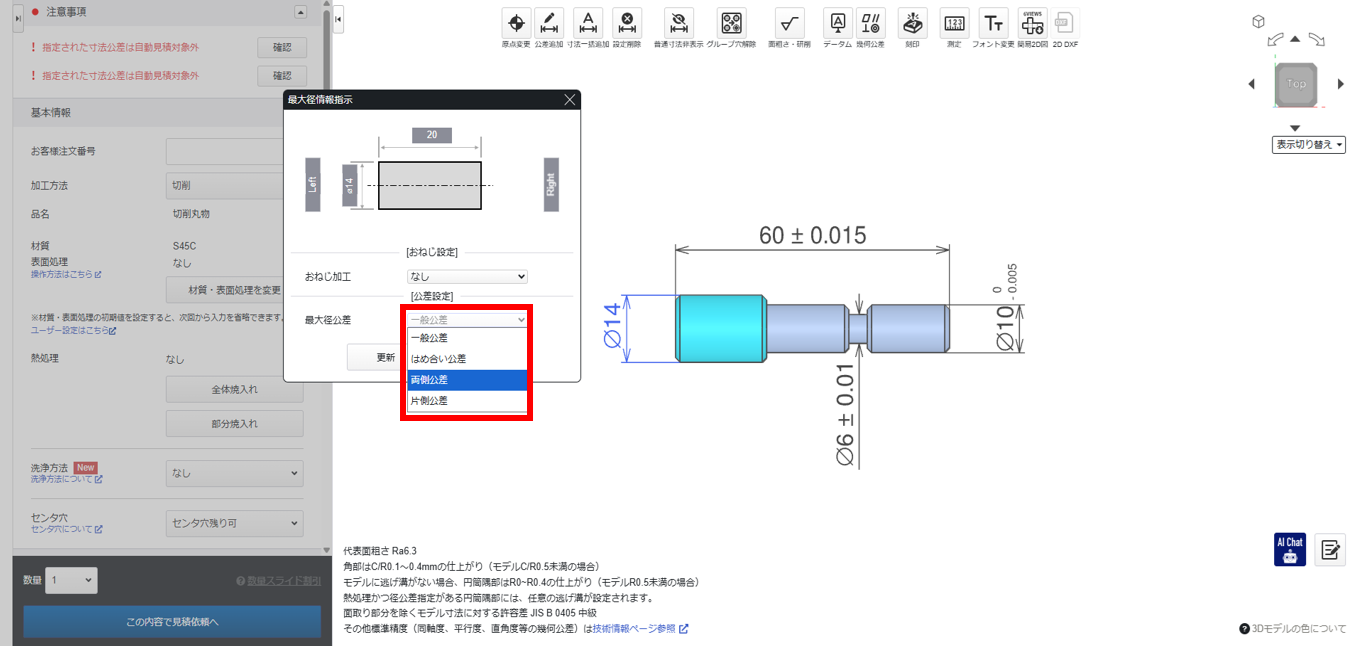Click the Top face of view cube
Viewport: 1370px width, 646px height.
pos(1296,84)
